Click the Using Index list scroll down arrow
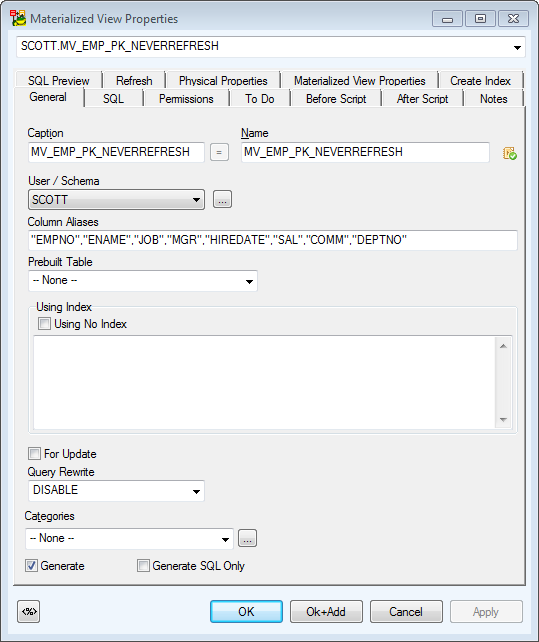Screen dimensions: 539x642 pos(503,420)
